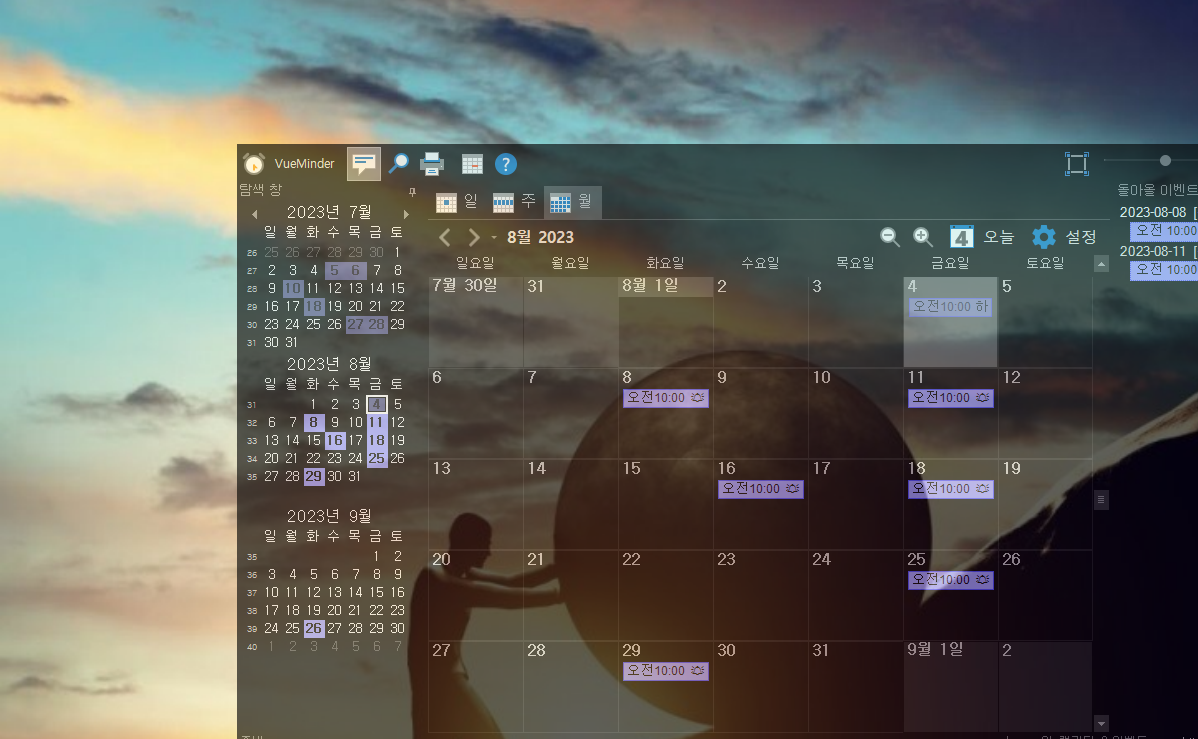Viewport: 1198px width, 739px height.
Task: Select September 26 in the mini calendar
Action: tap(313, 628)
